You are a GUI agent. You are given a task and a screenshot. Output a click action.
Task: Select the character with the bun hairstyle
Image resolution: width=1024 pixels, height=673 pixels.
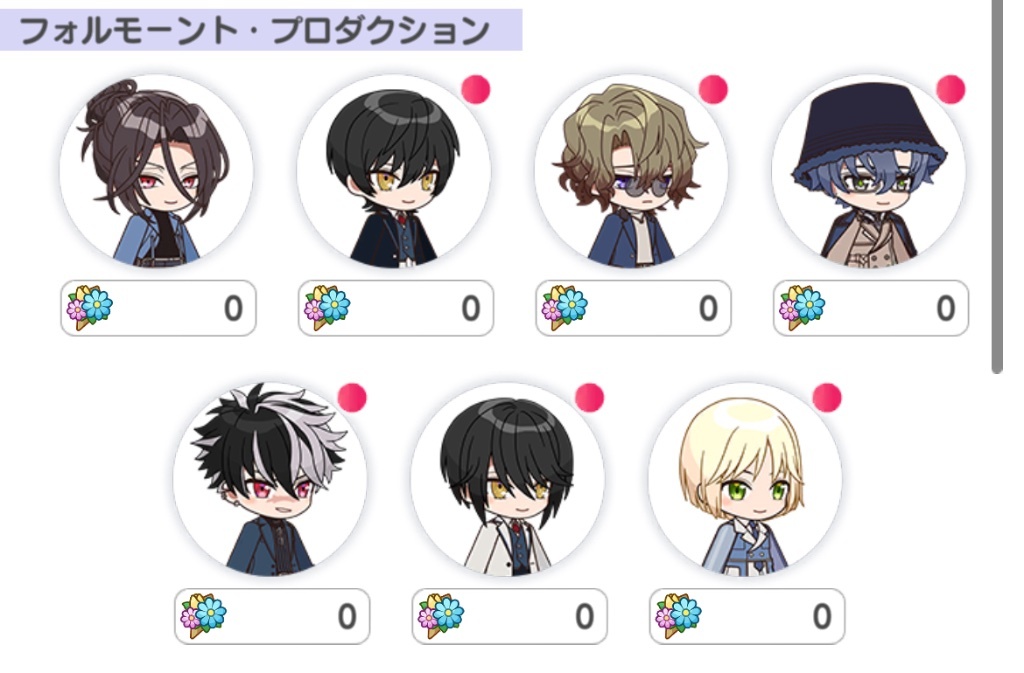(x=157, y=171)
